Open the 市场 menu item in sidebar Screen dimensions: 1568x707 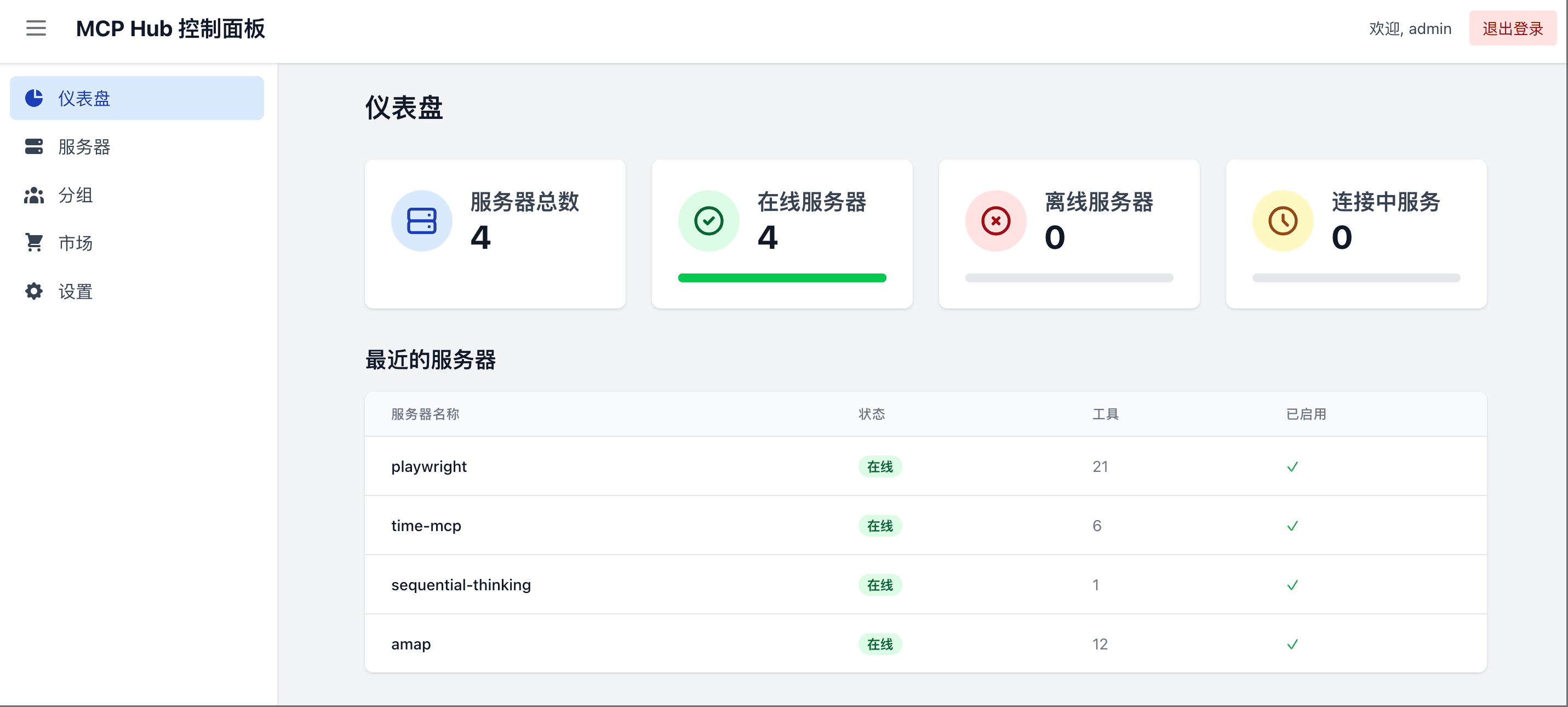75,243
